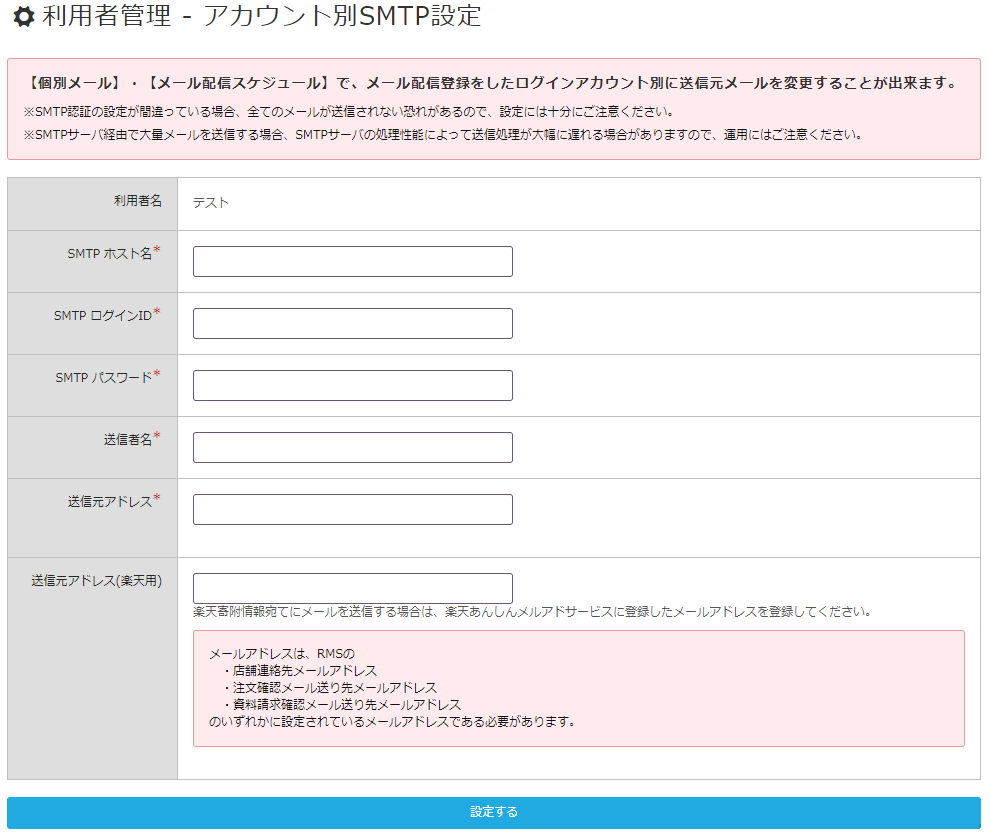Click the SMTP パスワード field label
Viewport: 990px width, 840px height.
click(103, 378)
